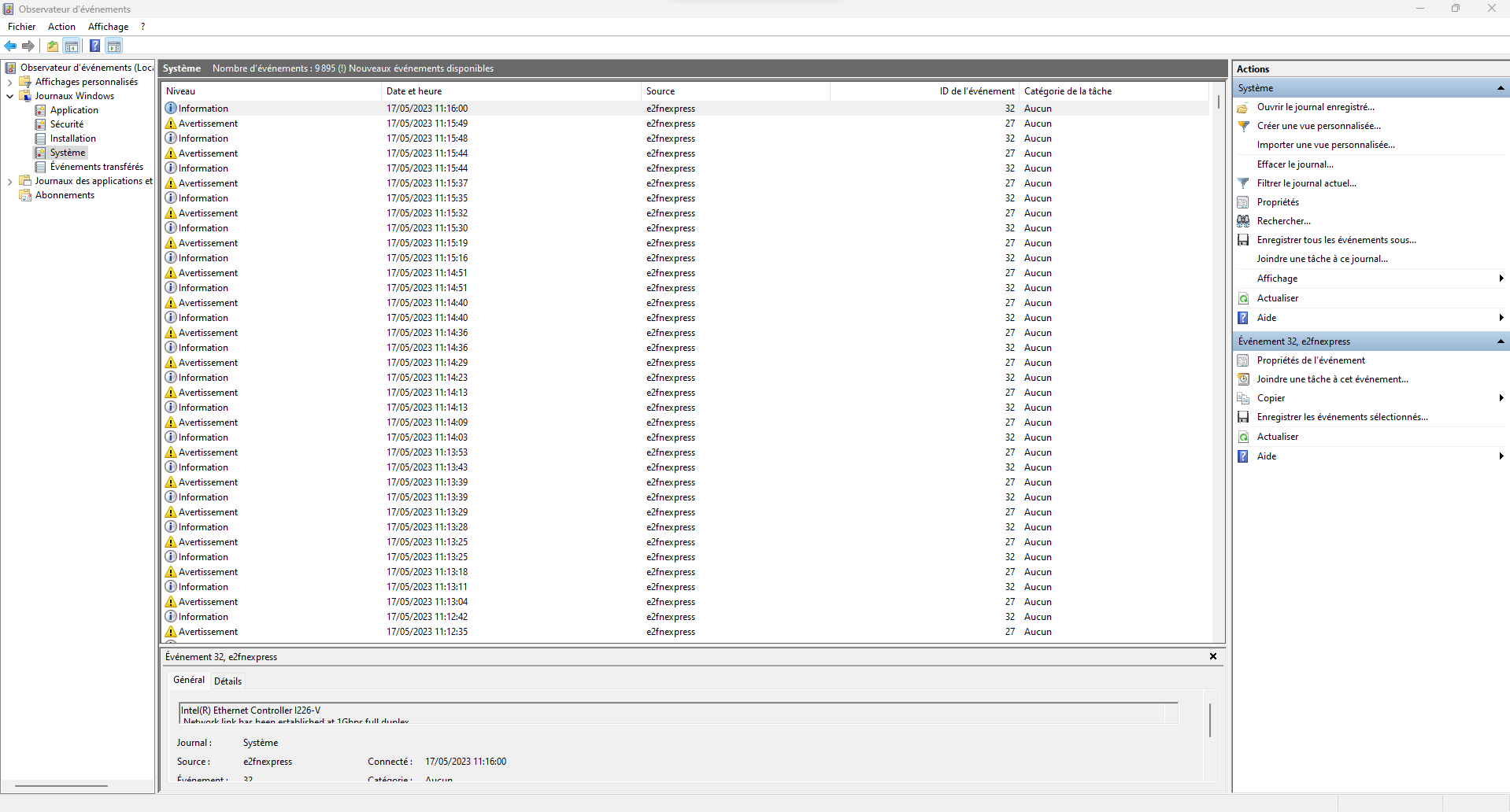Click the blue Help toolbar icon
This screenshot has height=812, width=1510.
tap(94, 46)
